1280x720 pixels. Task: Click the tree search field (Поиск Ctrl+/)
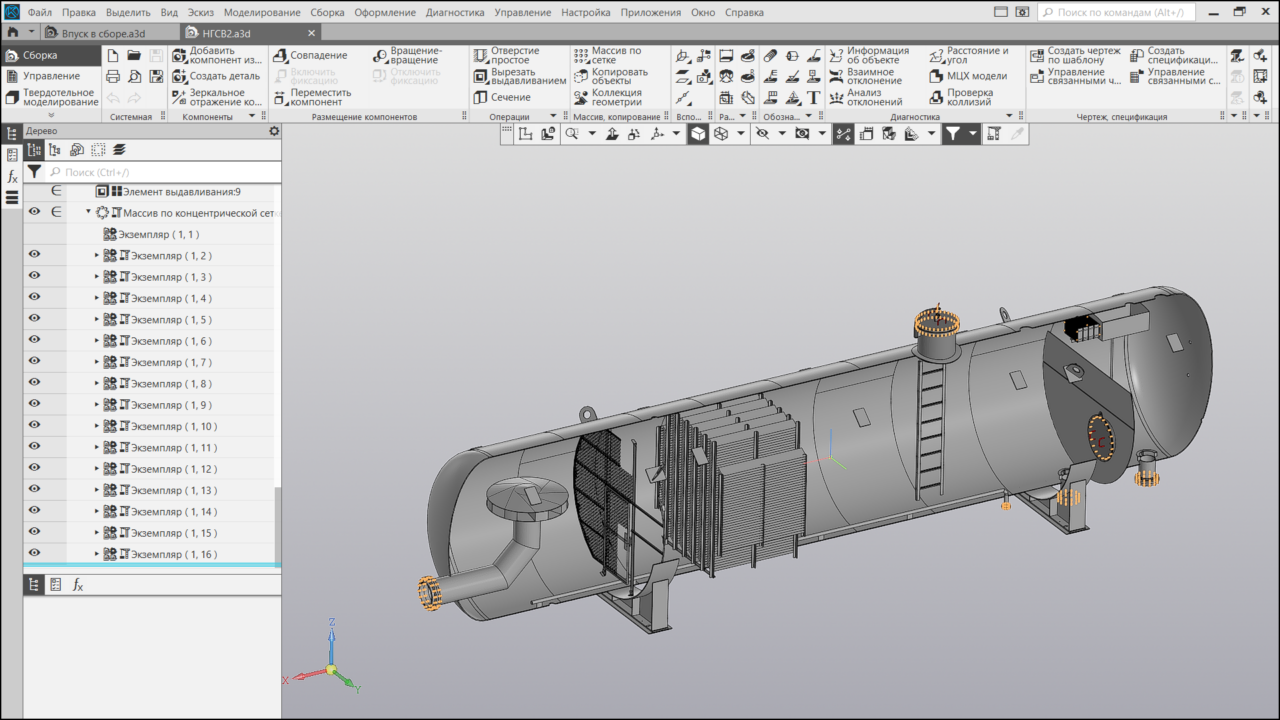click(160, 172)
